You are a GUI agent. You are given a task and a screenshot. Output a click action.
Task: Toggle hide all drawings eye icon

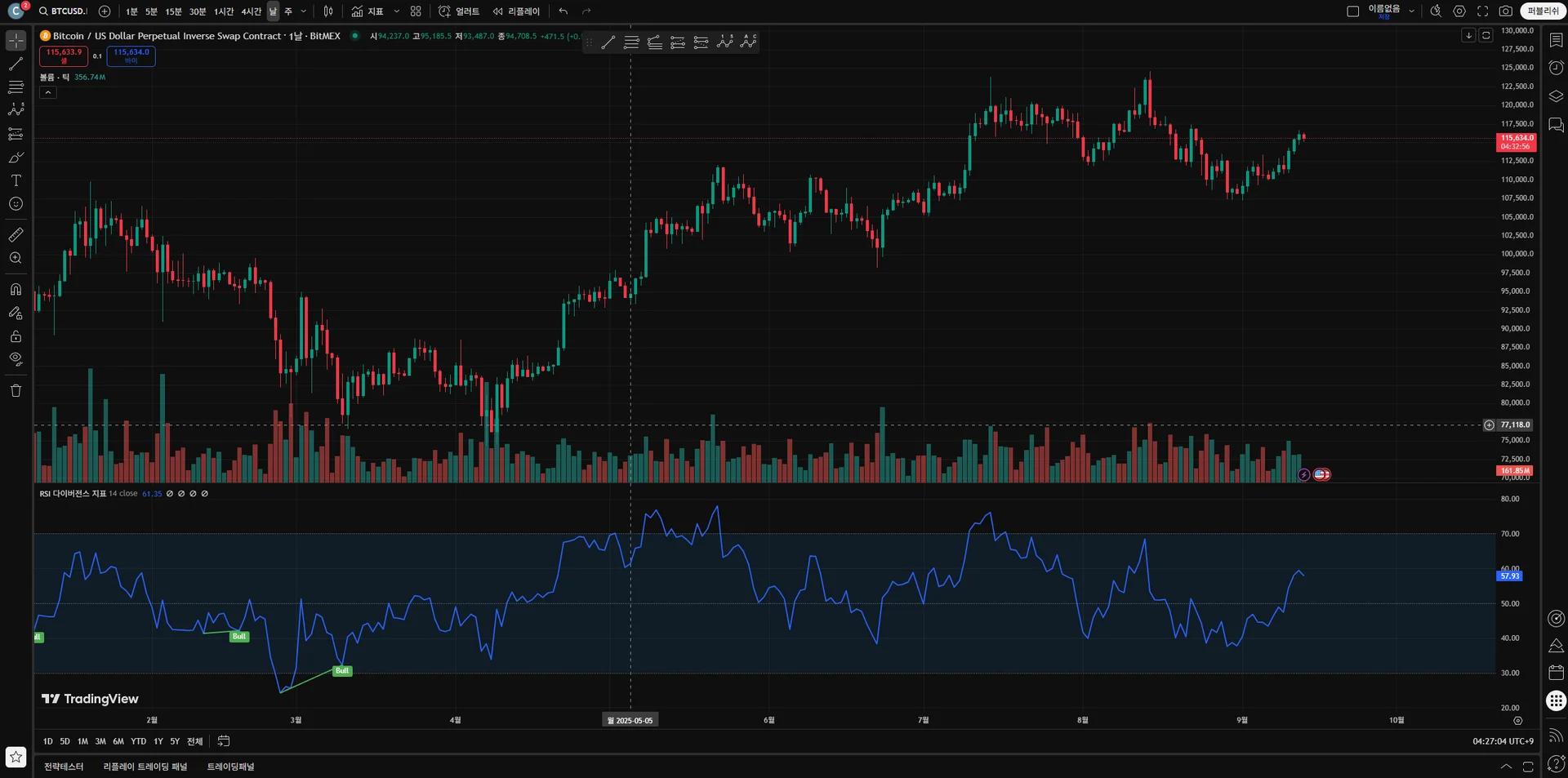pos(16,359)
